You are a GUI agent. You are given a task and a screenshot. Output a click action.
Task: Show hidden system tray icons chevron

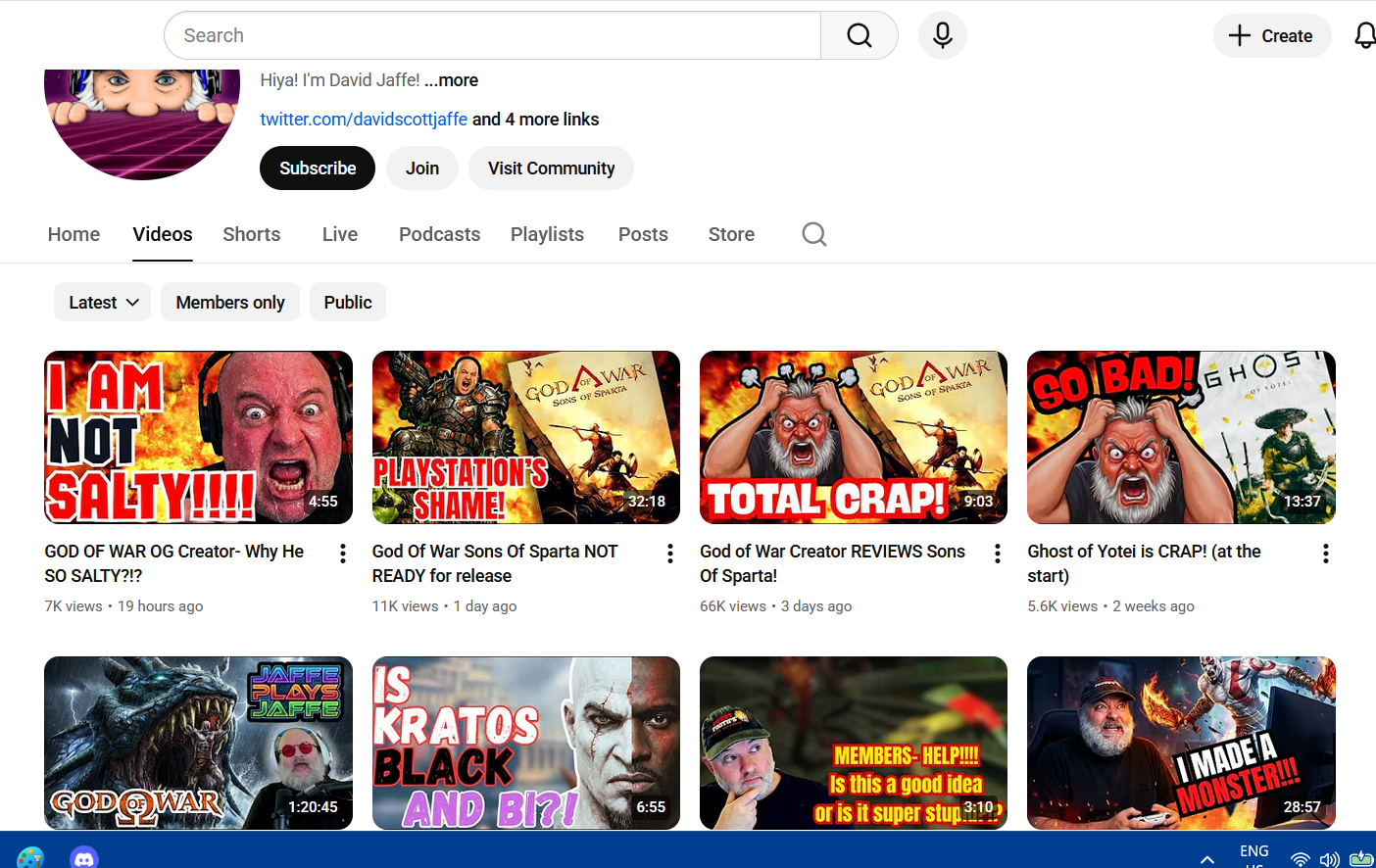pyautogui.click(x=1207, y=858)
